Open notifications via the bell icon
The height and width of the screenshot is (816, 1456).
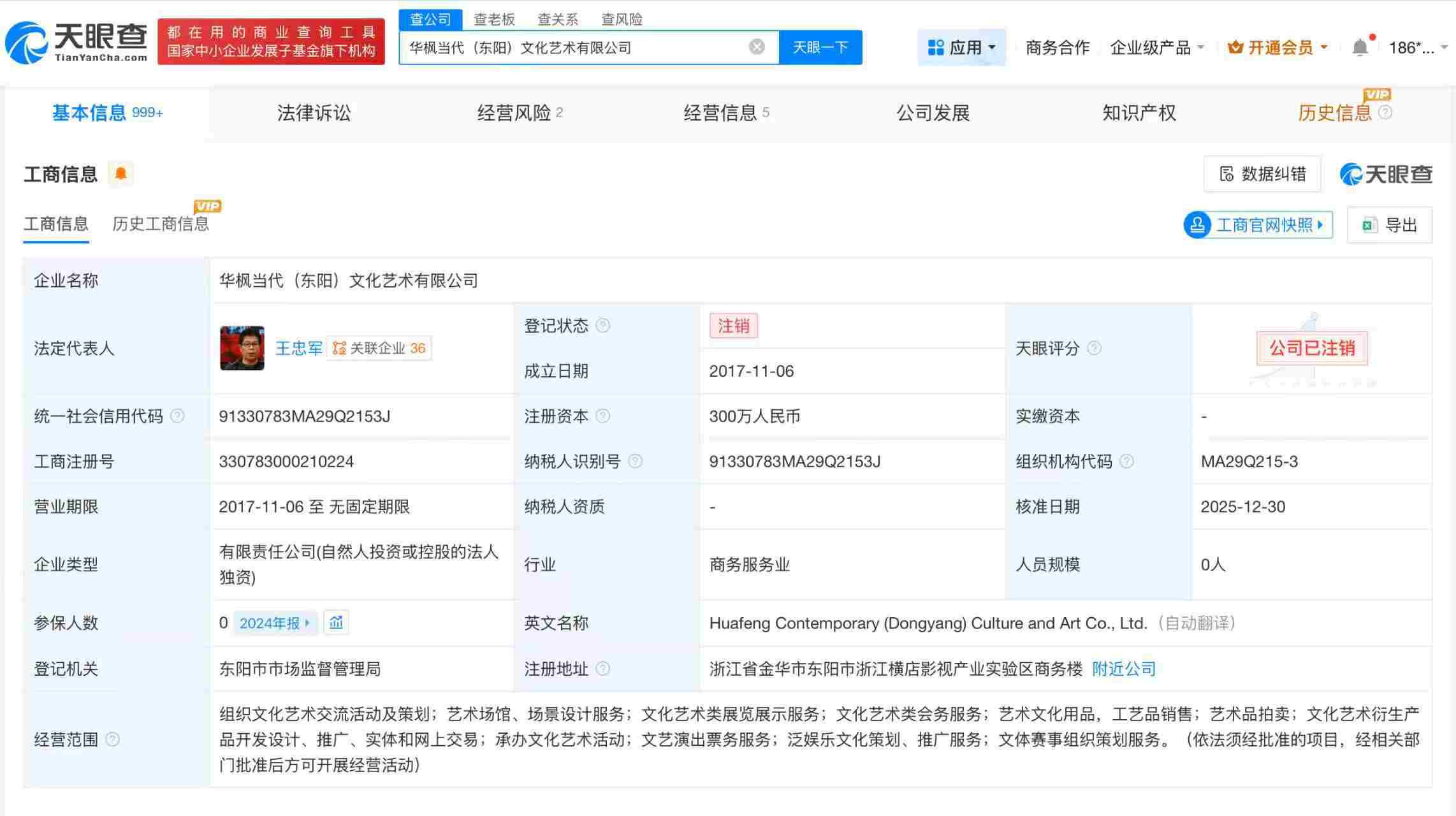1360,46
